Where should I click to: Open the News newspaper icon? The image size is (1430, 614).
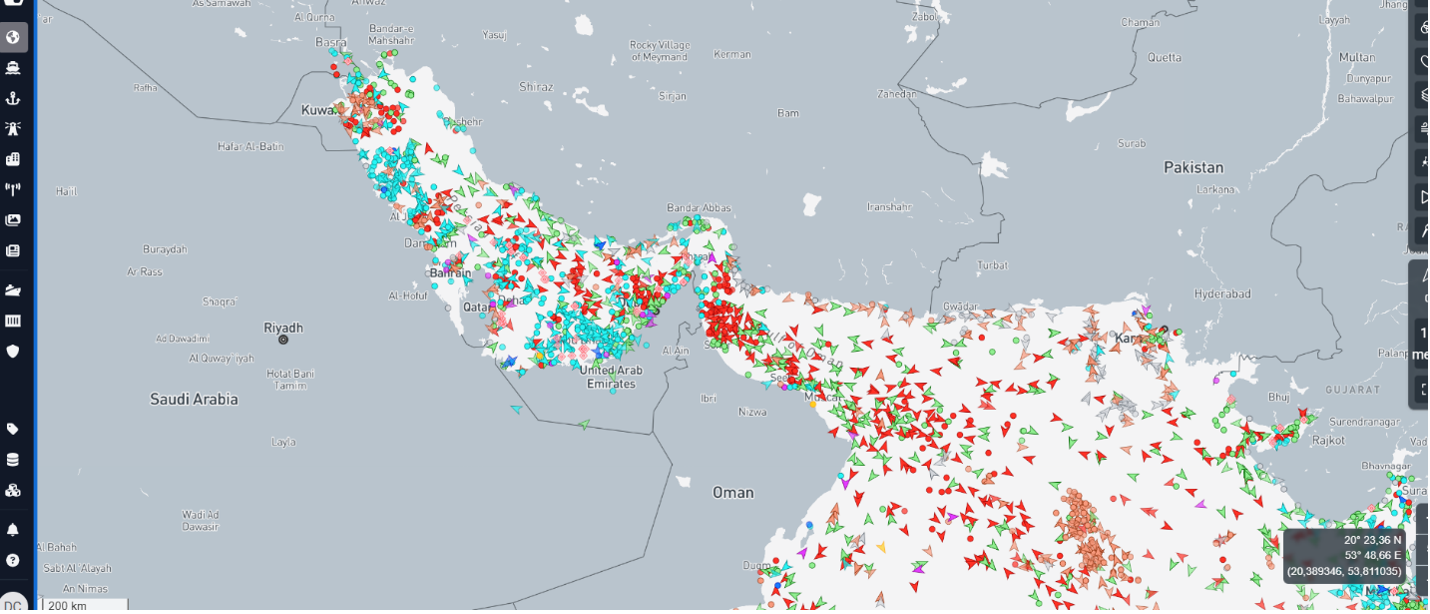pos(14,250)
